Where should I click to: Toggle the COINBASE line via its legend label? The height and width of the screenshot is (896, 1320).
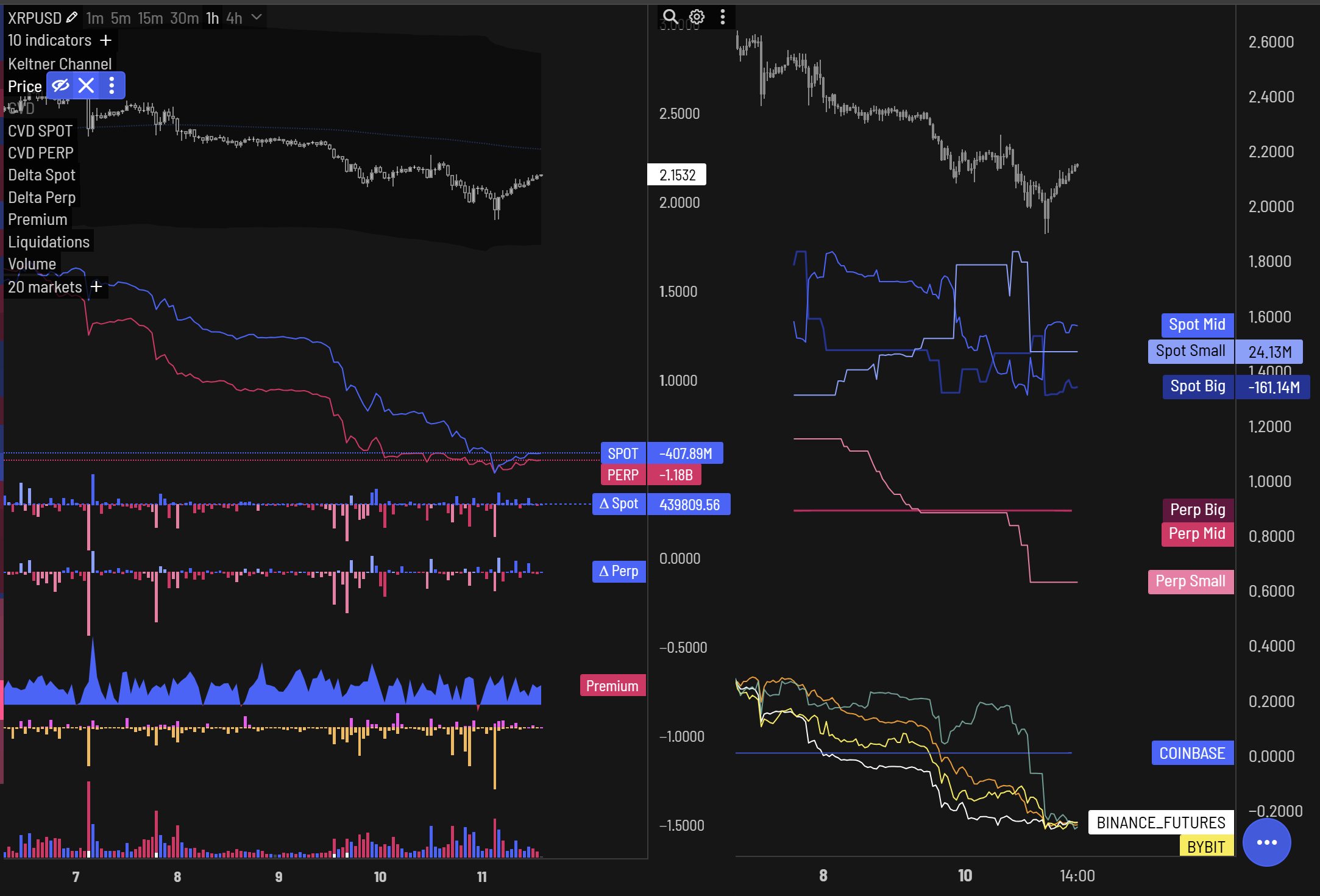pyautogui.click(x=1193, y=753)
